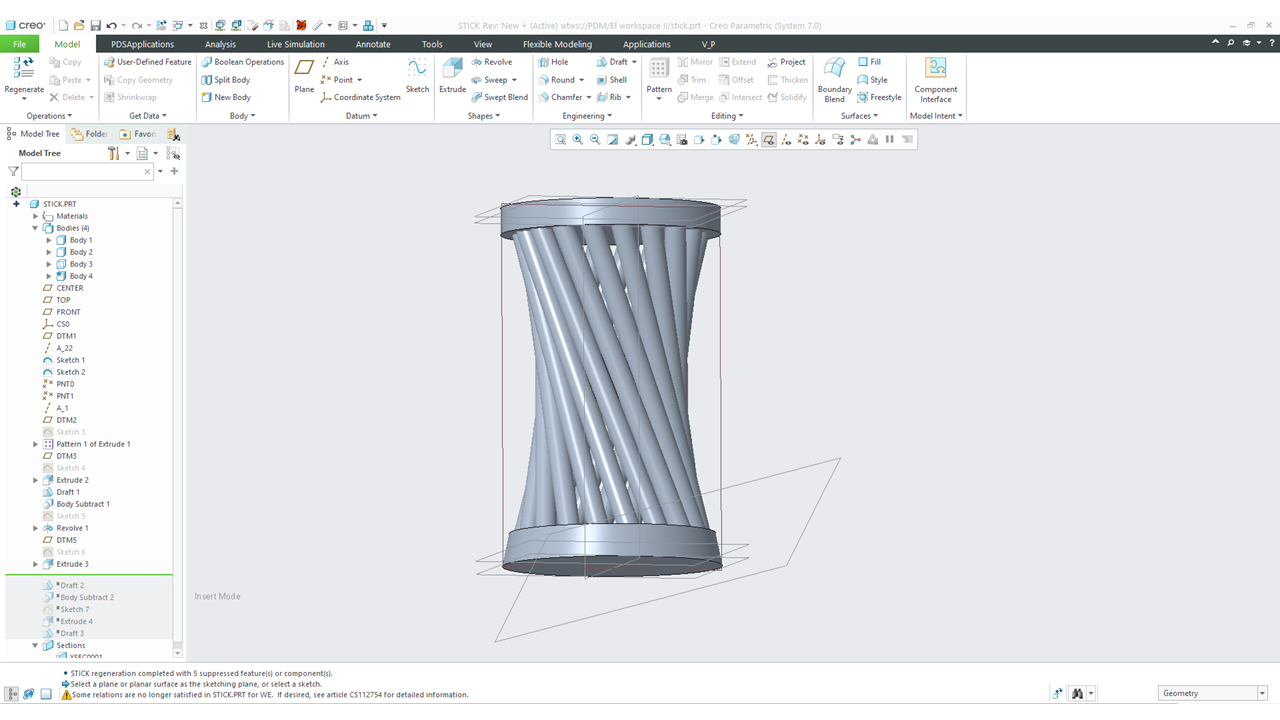The image size is (1280, 720).
Task: Toggle datum point display
Action: click(803, 140)
